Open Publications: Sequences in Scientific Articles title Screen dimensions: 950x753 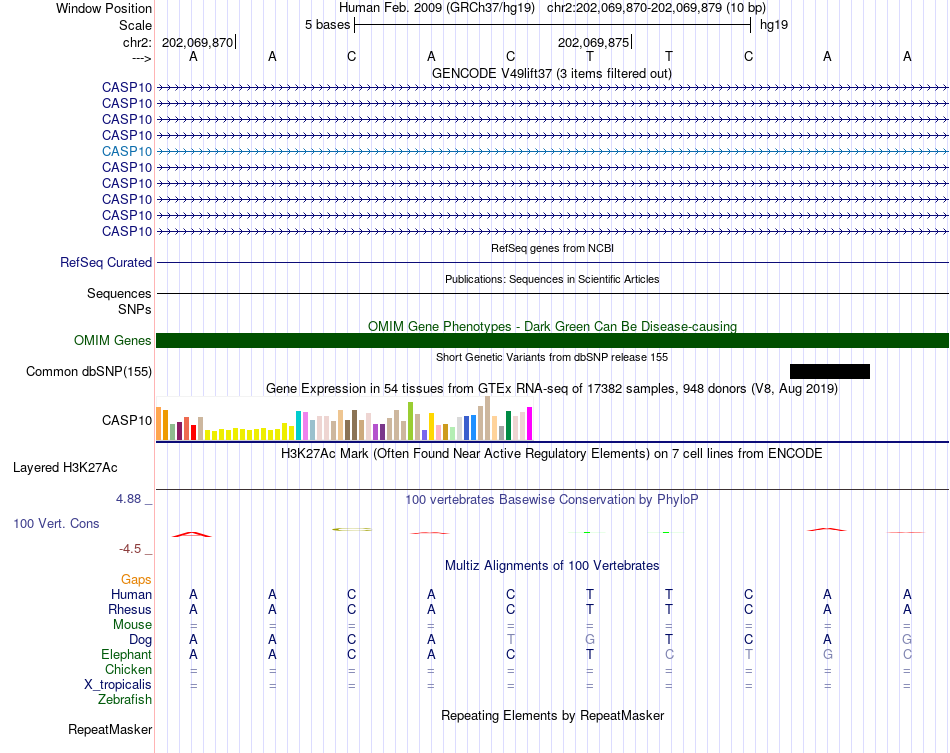552,279
